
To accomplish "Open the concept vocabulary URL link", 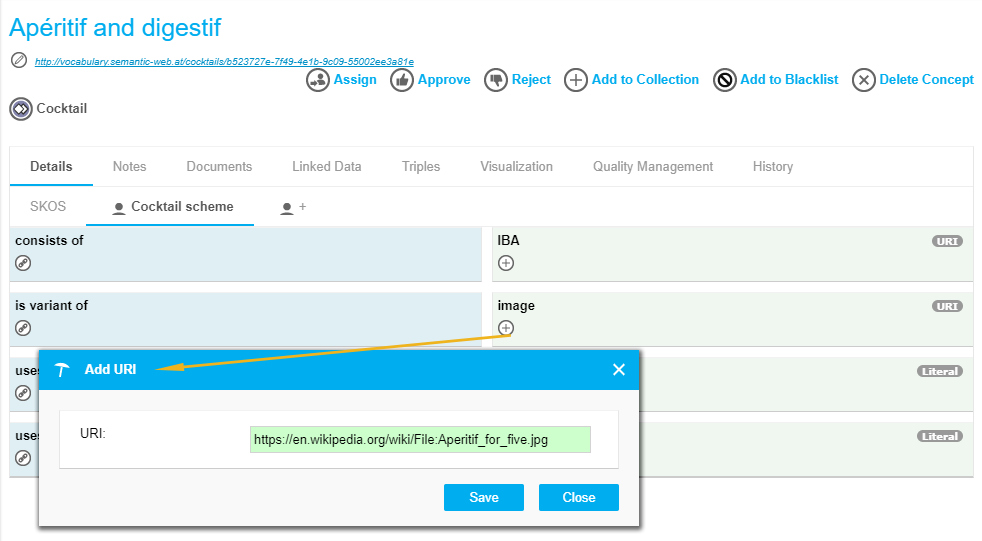I will pyautogui.click(x=224, y=61).
